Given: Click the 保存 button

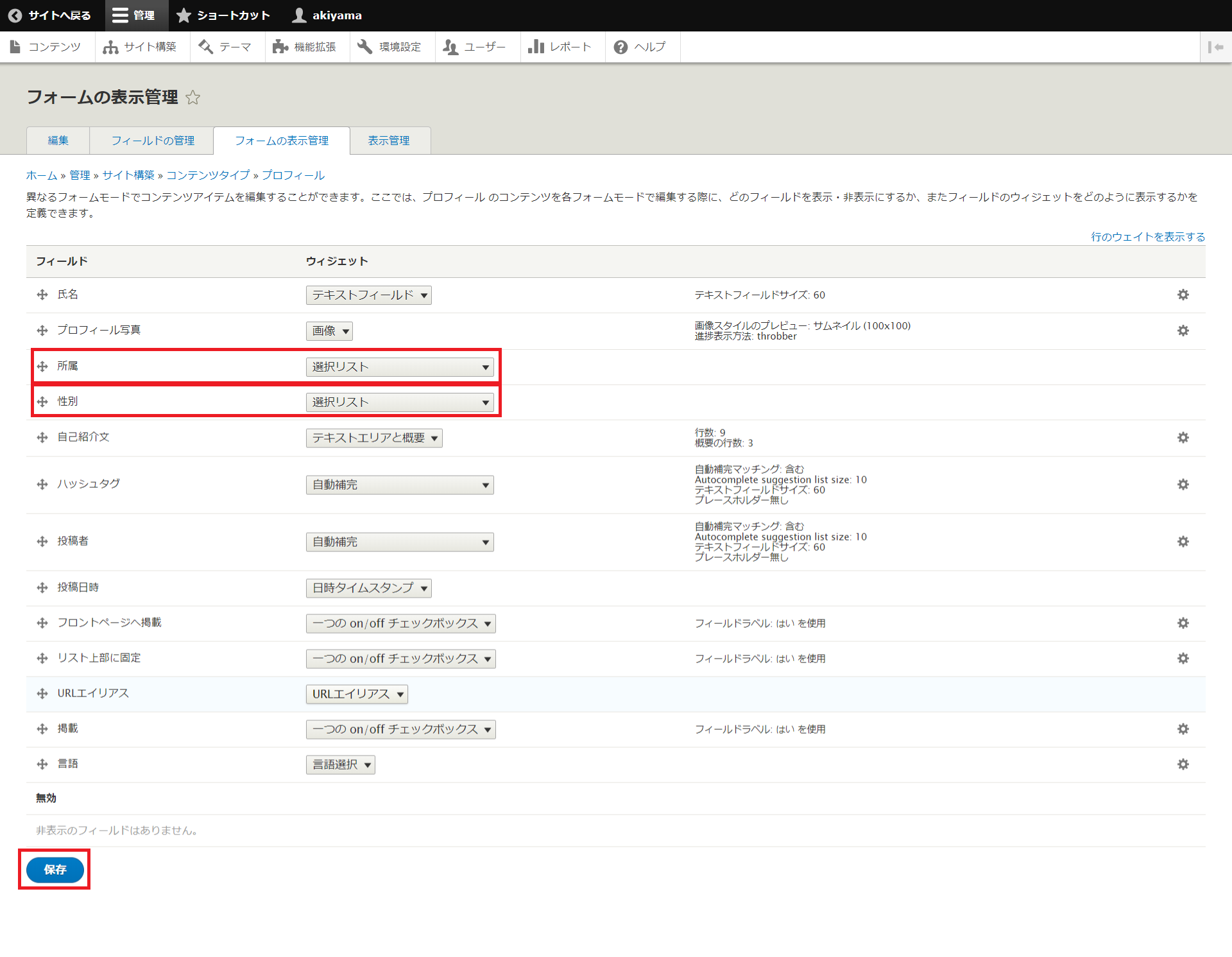Looking at the screenshot, I should (x=55, y=870).
